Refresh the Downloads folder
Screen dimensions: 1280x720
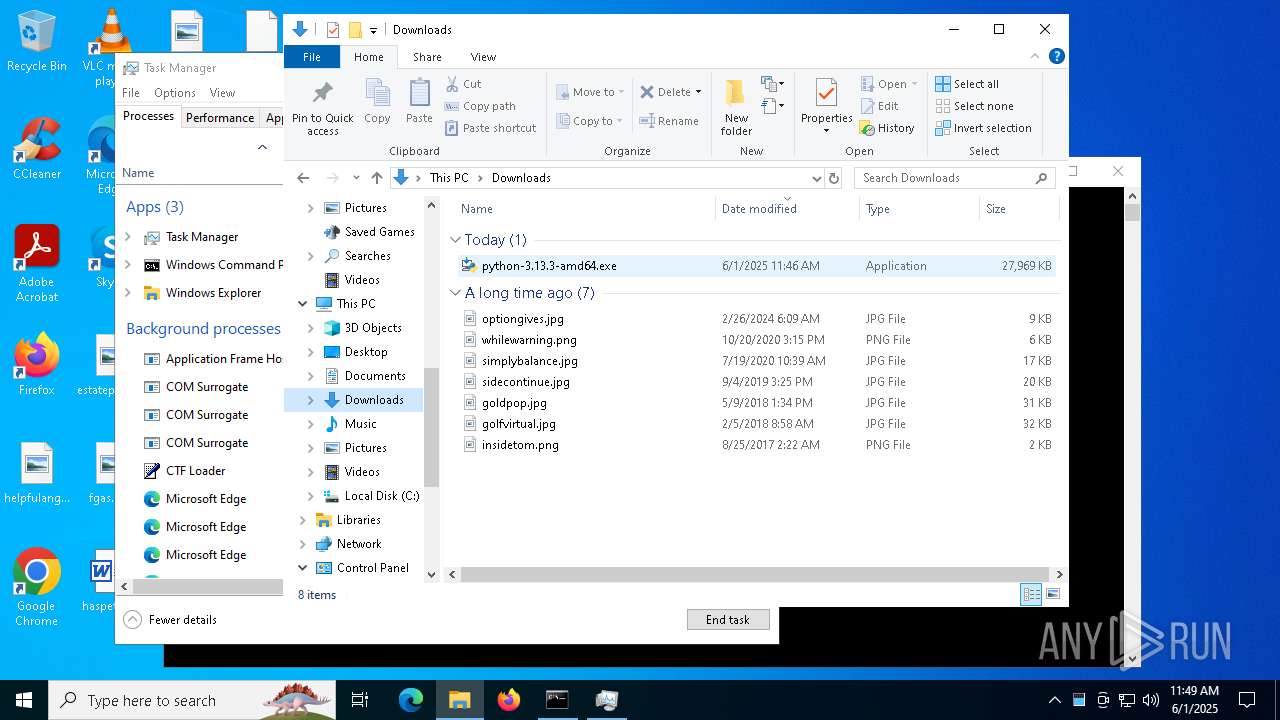click(x=834, y=178)
